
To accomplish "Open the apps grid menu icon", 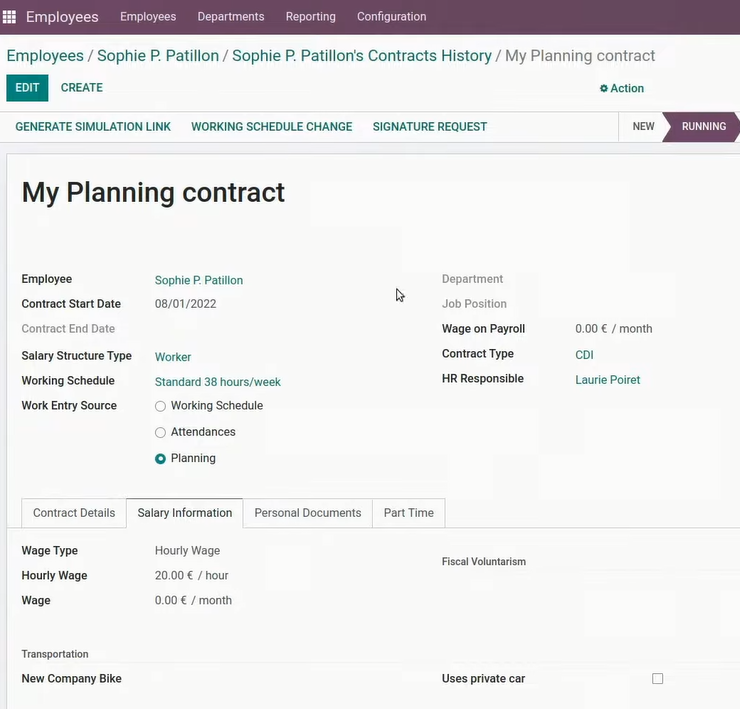I will pos(9,17).
